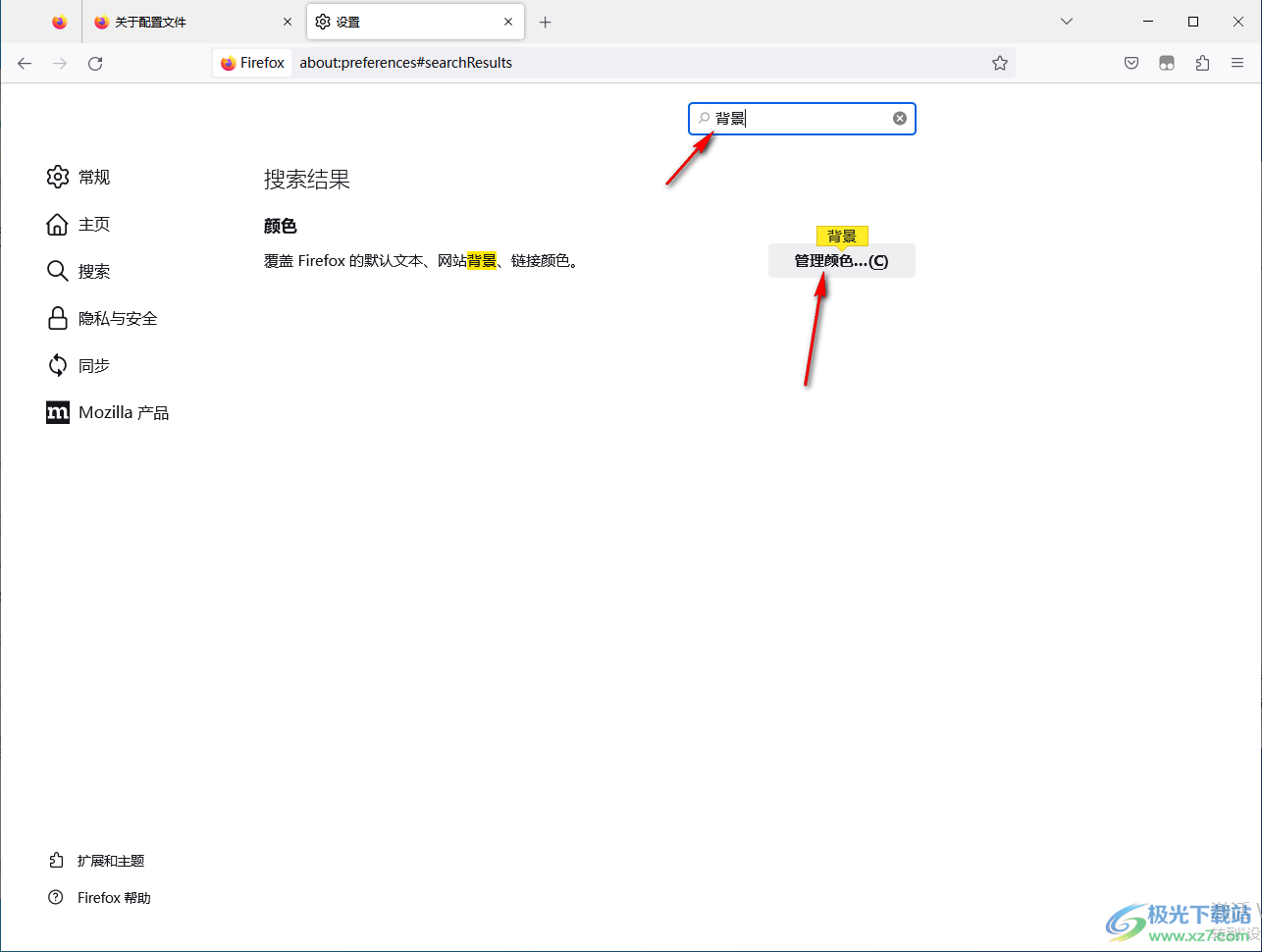The width and height of the screenshot is (1262, 952).
Task: Go forward with the forward arrow
Action: (x=60, y=63)
